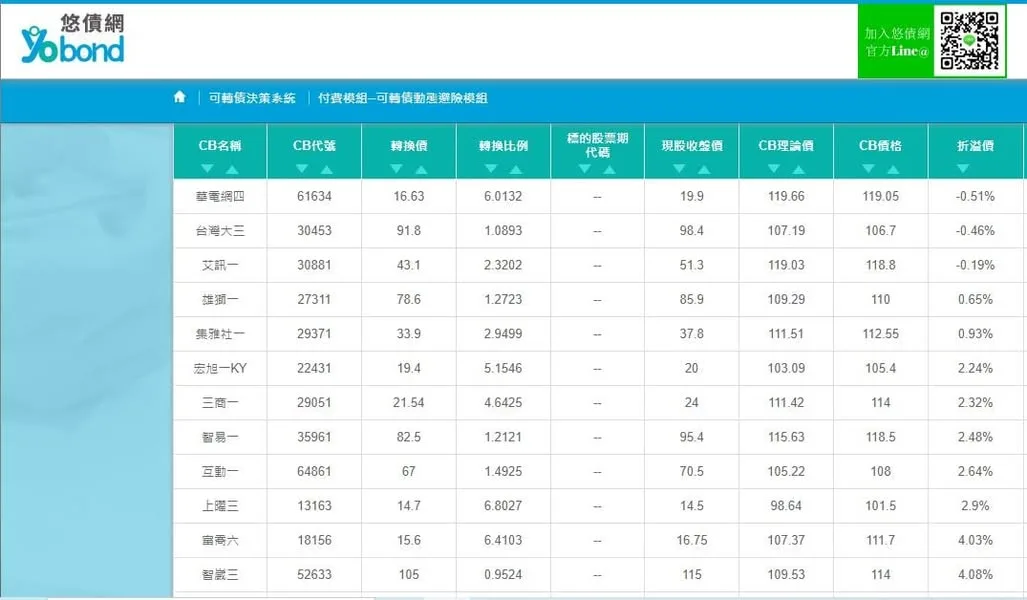Viewport: 1027px width, 600px height.
Task: Open 付費模組—可轉債動態避險模組 breadcrumb item
Action: click(x=402, y=98)
